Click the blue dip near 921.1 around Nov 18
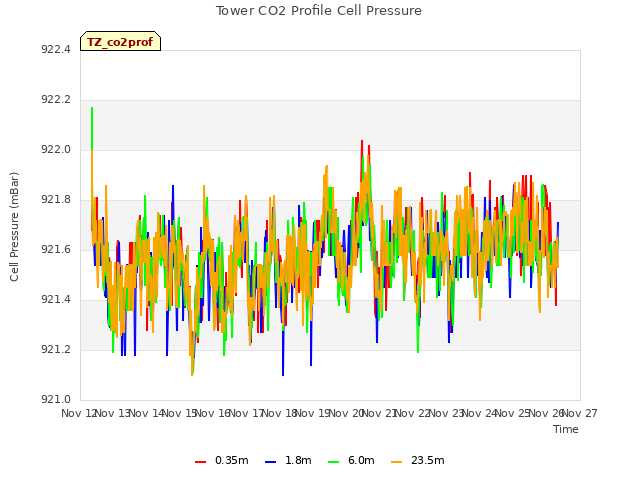The width and height of the screenshot is (640, 480). pos(283,374)
